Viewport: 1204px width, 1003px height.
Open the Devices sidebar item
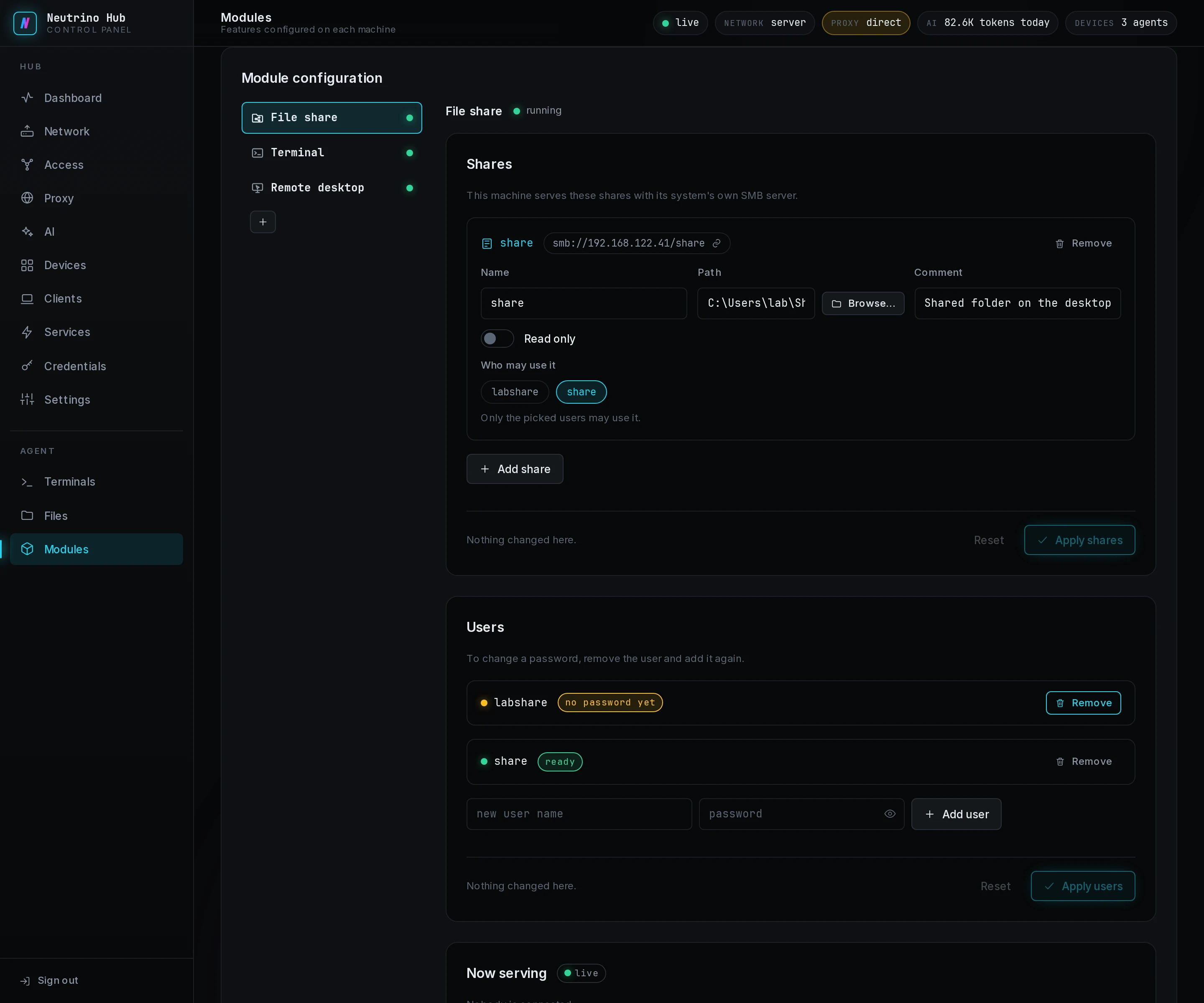coord(96,265)
